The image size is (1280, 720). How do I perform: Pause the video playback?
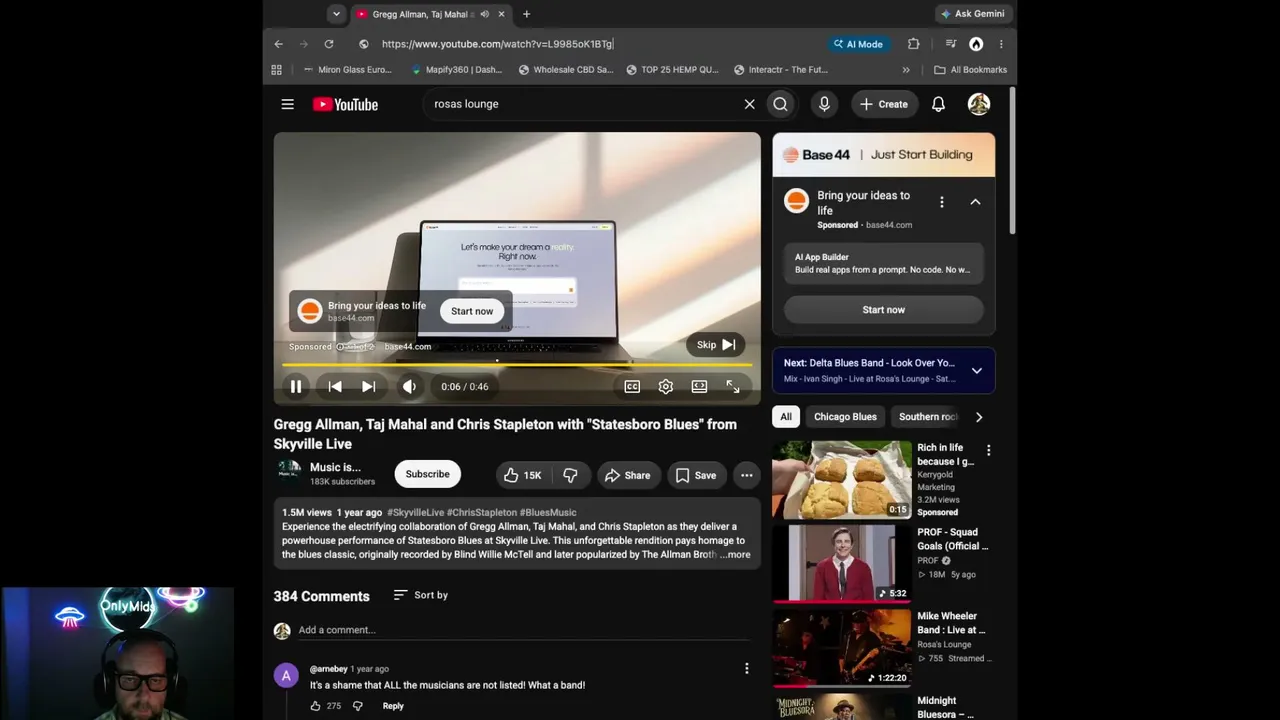coord(296,387)
